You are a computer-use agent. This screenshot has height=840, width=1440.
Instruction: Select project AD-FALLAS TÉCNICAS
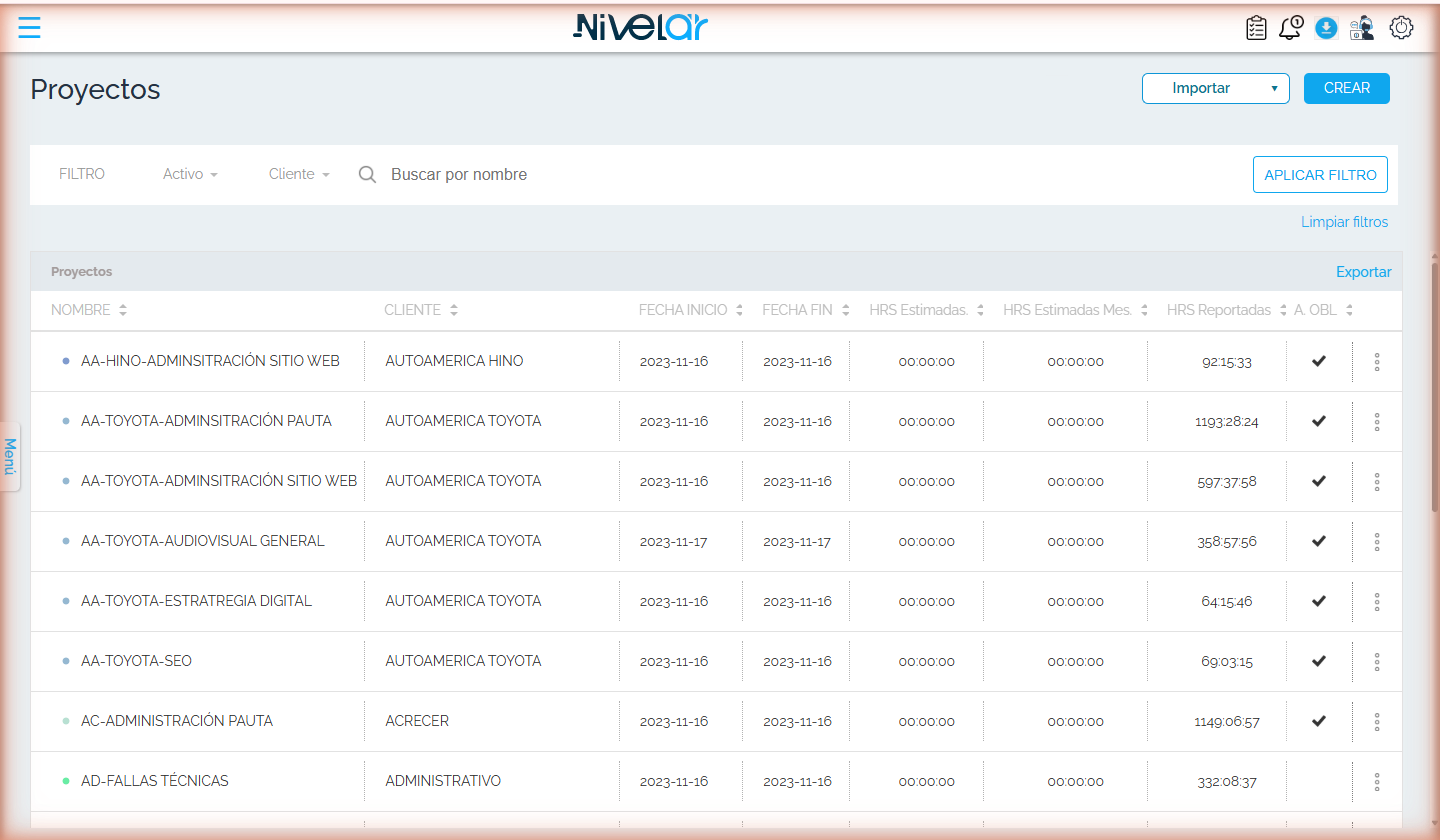click(155, 781)
